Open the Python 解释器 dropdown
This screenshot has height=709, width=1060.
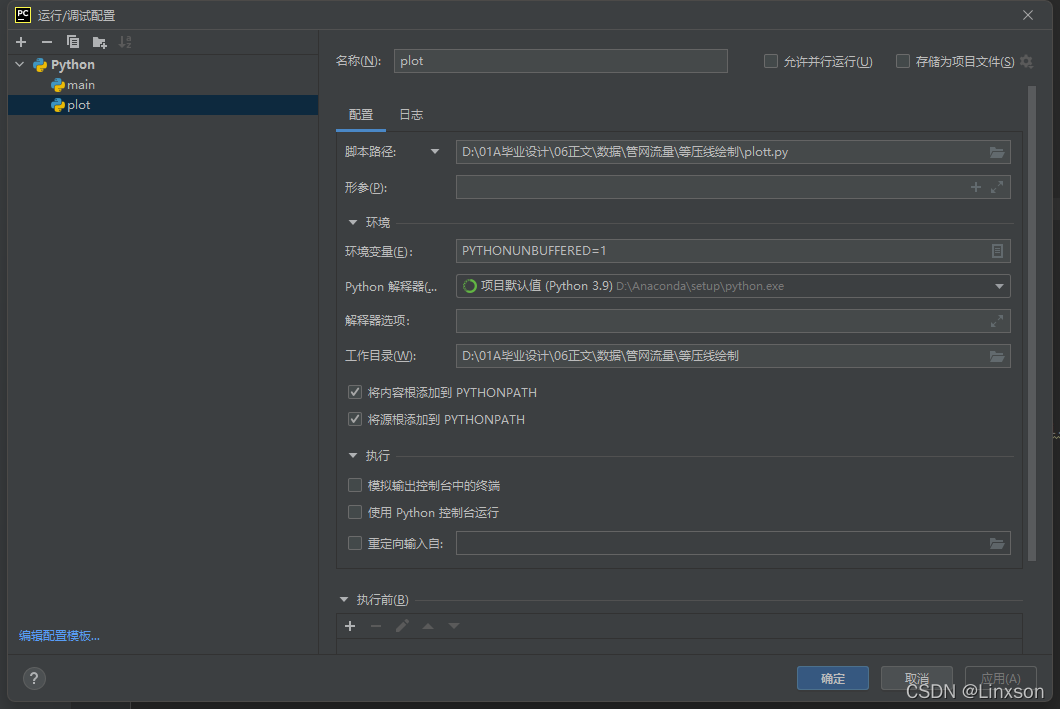(x=999, y=286)
